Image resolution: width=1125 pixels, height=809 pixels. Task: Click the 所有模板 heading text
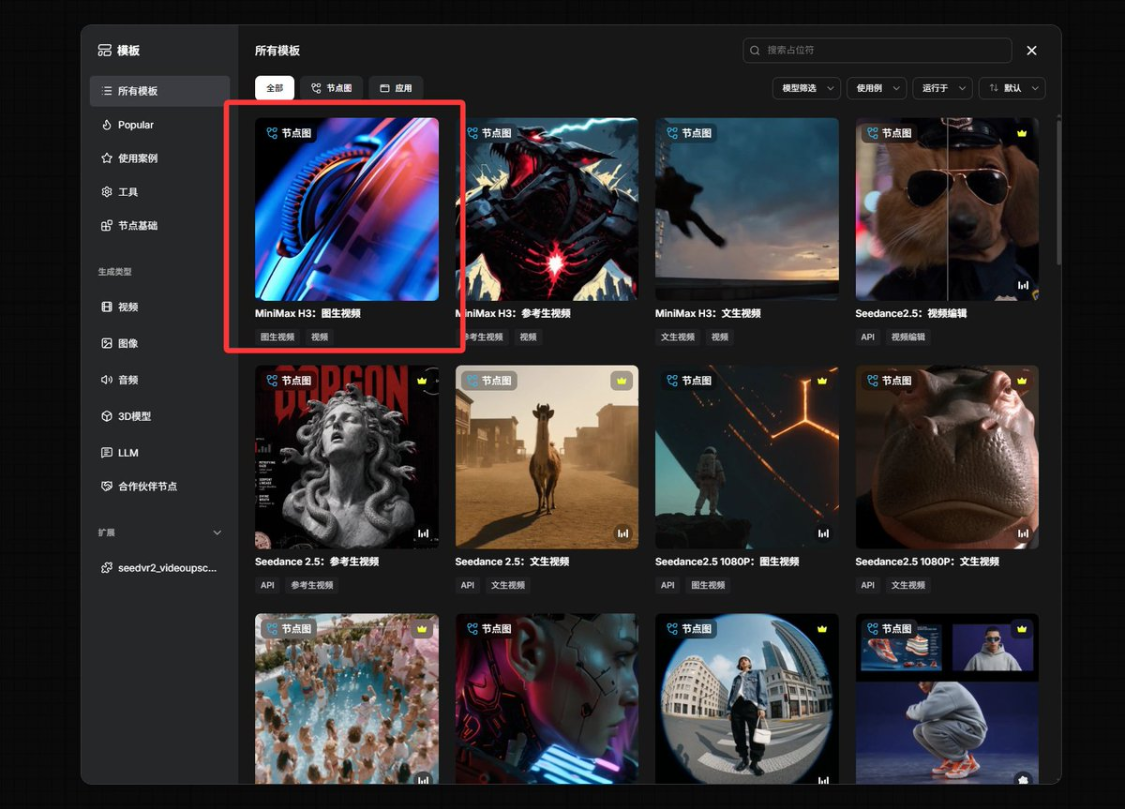click(277, 50)
